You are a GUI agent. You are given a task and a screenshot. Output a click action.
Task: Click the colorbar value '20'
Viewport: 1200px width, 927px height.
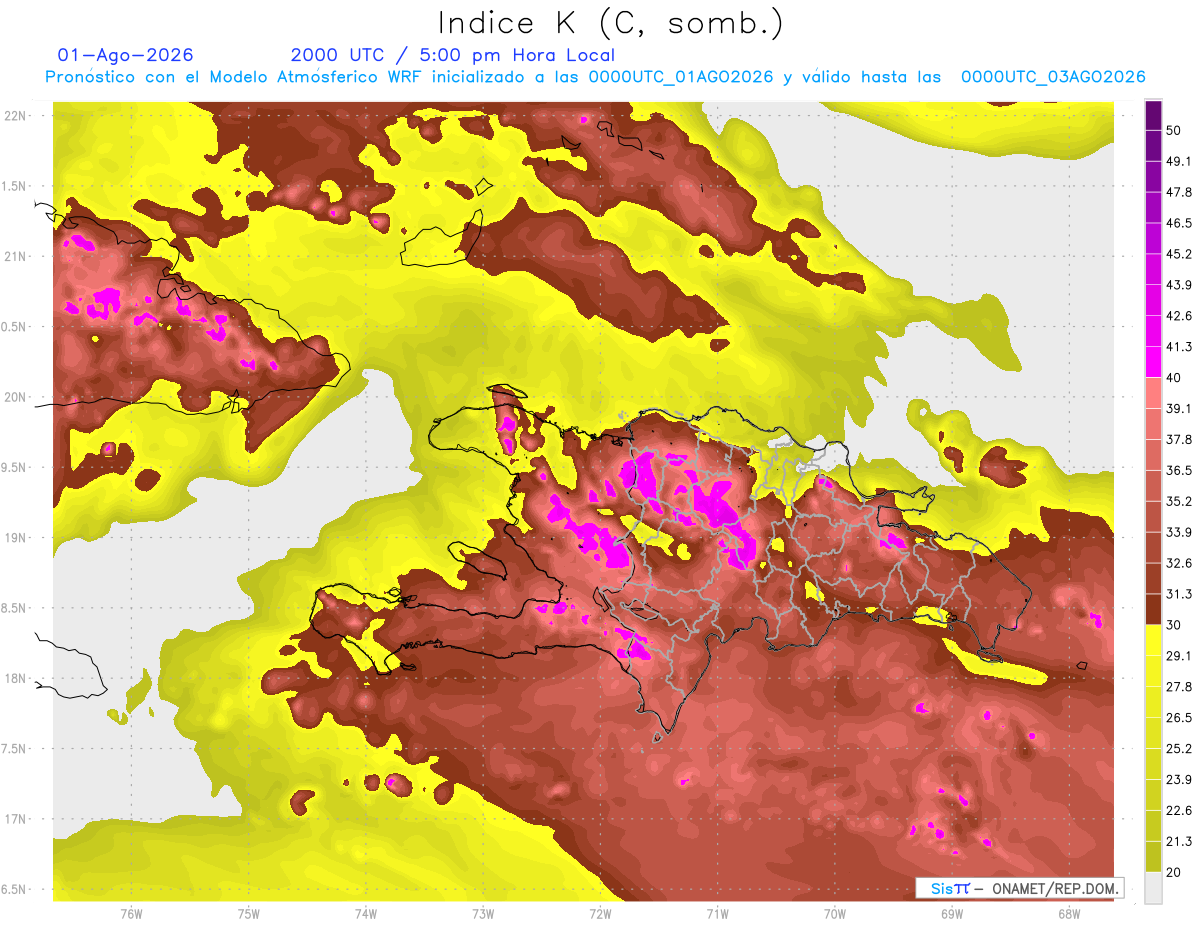(1174, 873)
